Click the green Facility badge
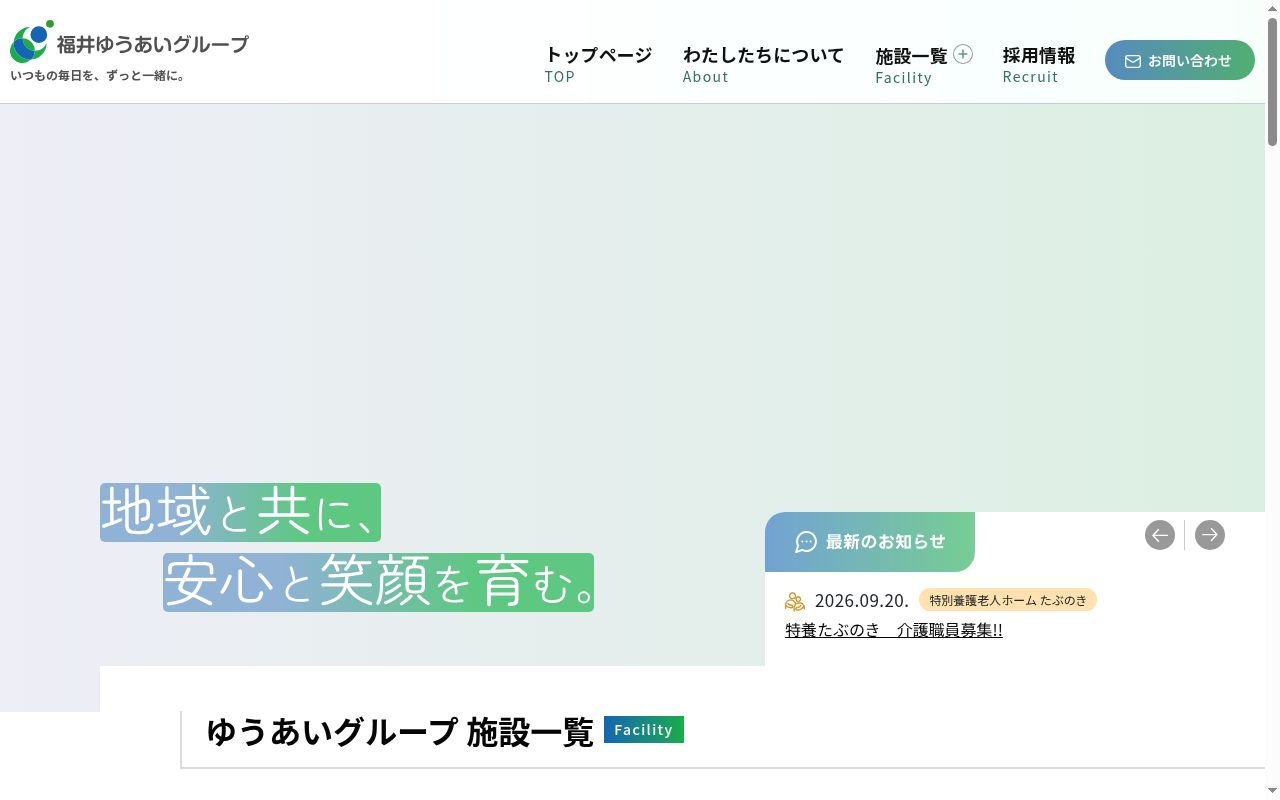The height and width of the screenshot is (800, 1280). (644, 730)
